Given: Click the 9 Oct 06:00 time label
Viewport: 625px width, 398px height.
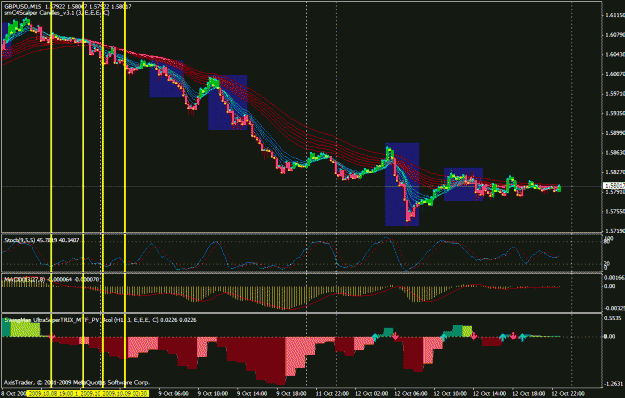Looking at the screenshot, I should click(173, 394).
